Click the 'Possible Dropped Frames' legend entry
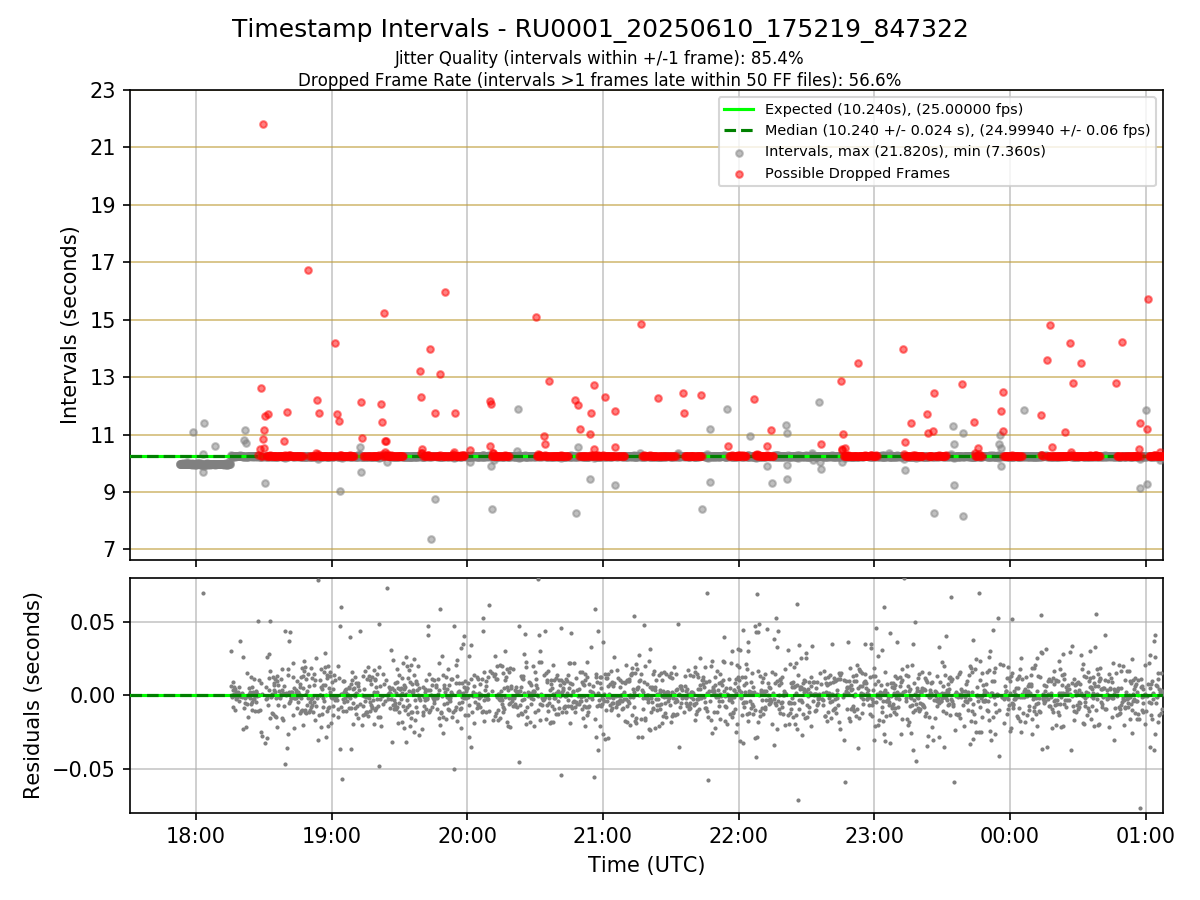Image resolution: width=1200 pixels, height=900 pixels. pyautogui.click(x=857, y=173)
